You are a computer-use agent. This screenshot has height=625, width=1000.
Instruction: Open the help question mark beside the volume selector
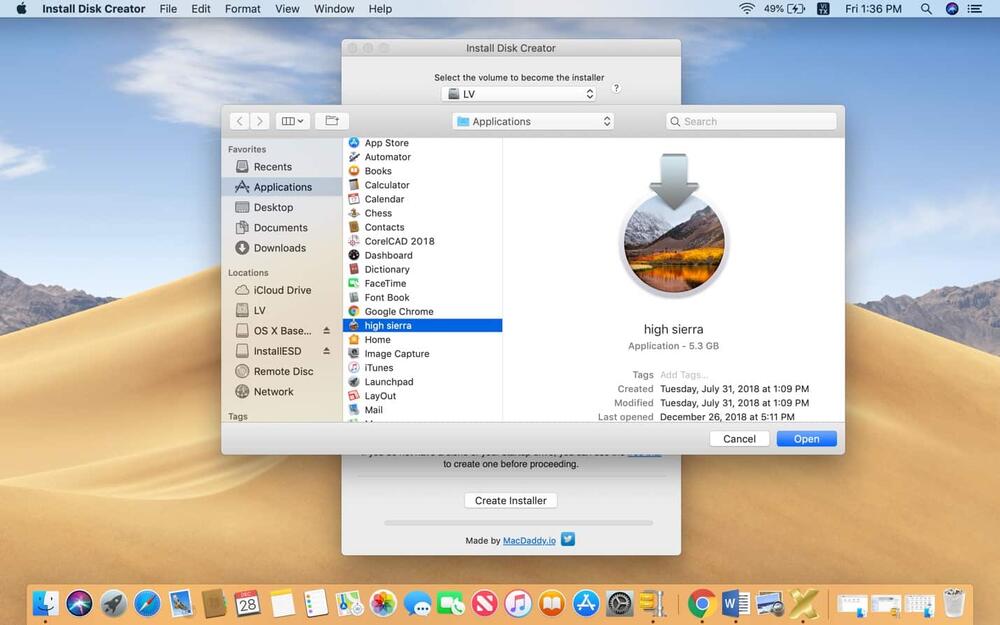coord(616,88)
